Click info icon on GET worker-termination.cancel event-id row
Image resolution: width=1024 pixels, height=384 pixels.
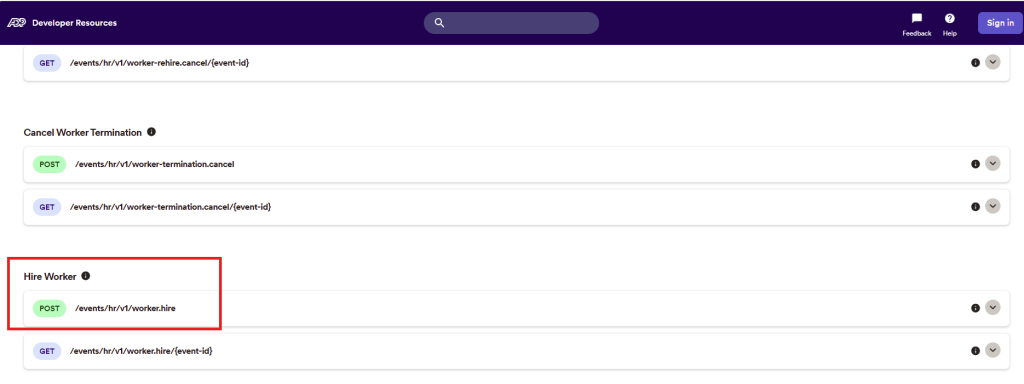[975, 206]
